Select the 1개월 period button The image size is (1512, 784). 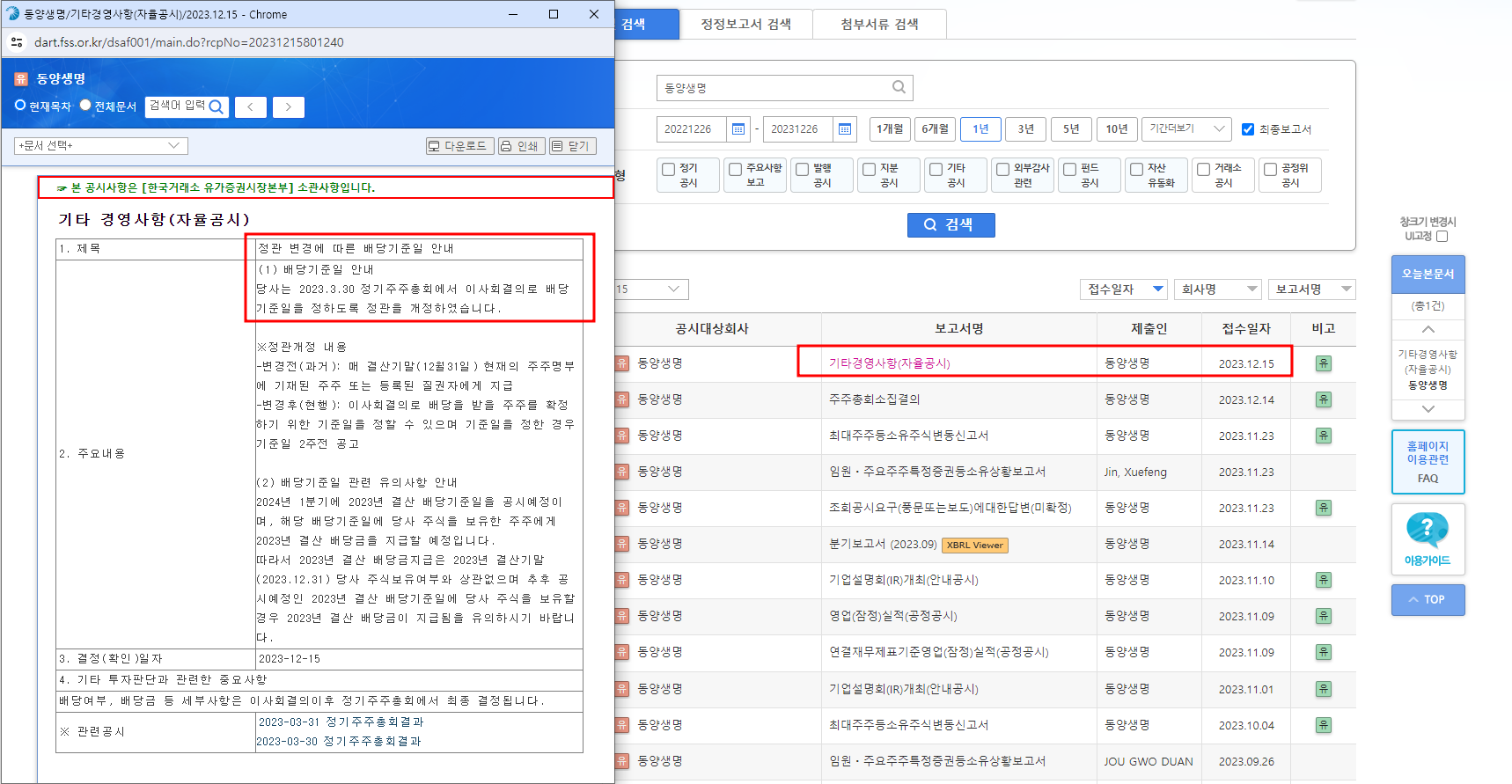(889, 128)
